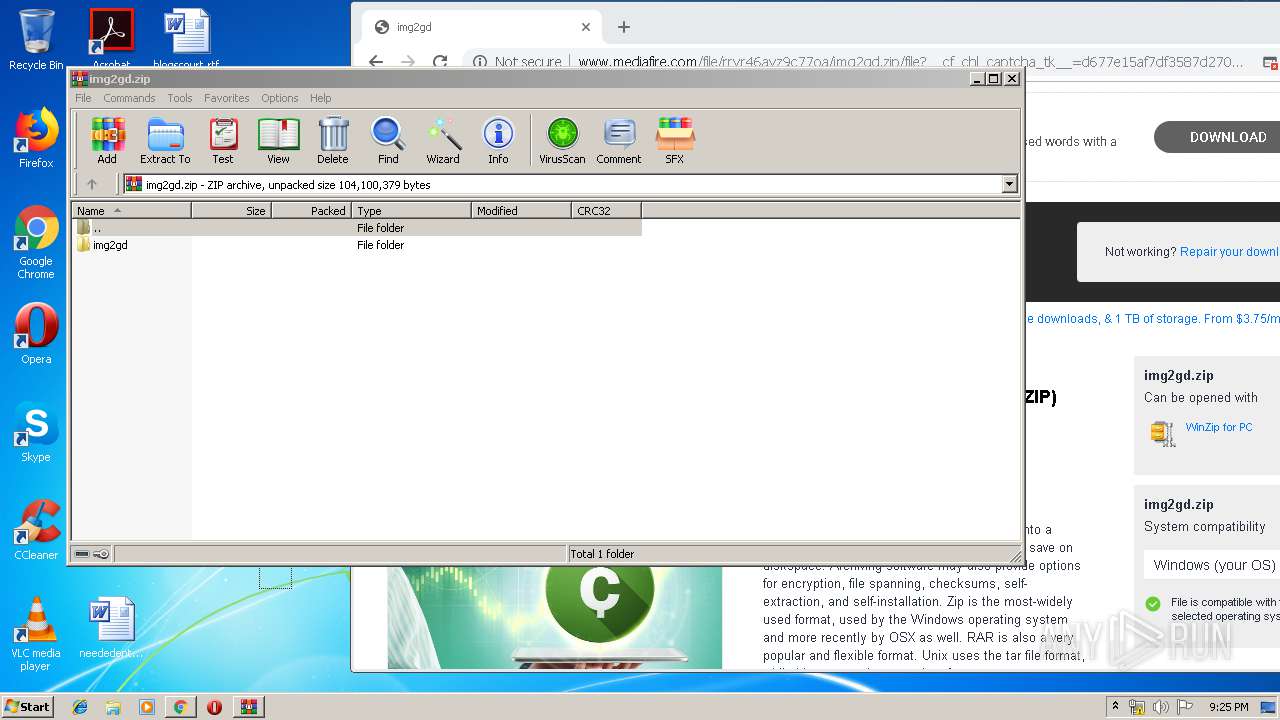The height and width of the screenshot is (720, 1280).
Task: Click the Chrome reload button
Action: click(440, 62)
